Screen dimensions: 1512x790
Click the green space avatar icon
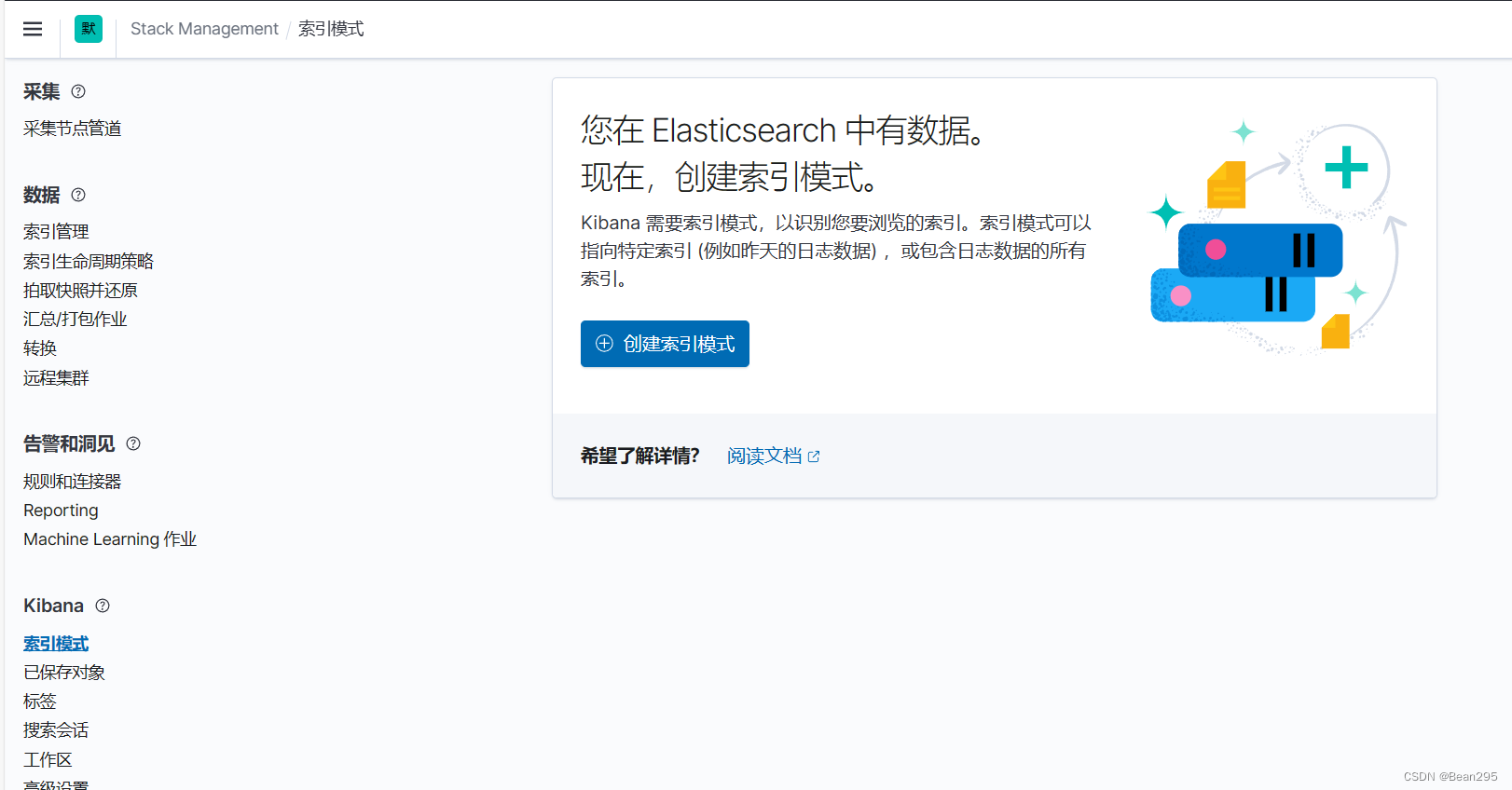coord(89,29)
